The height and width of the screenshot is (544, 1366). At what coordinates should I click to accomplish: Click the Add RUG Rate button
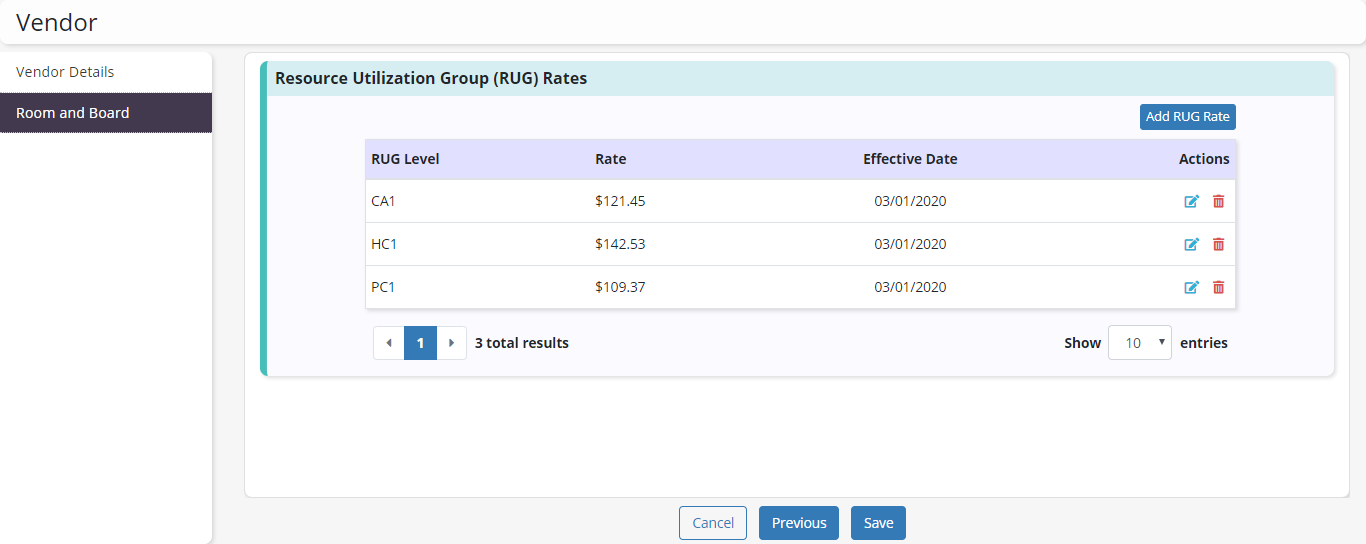tap(1187, 117)
